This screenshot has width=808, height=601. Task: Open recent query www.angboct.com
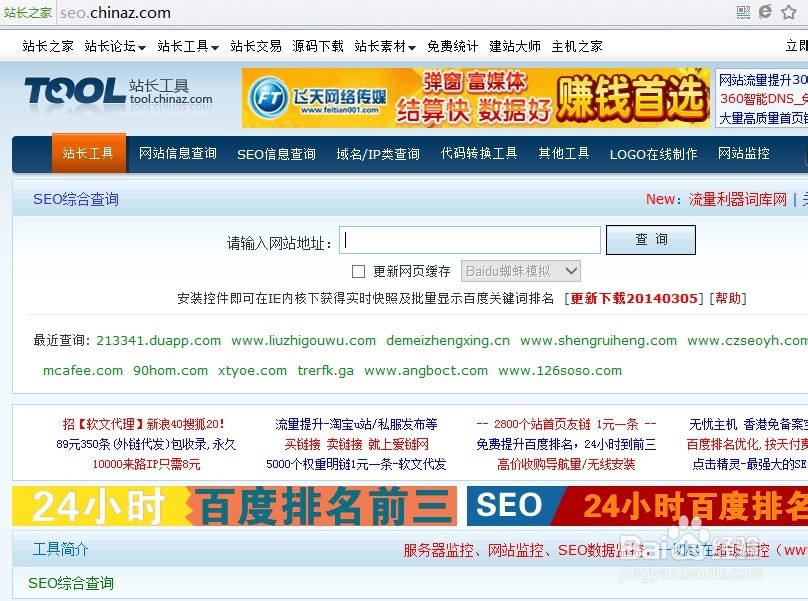pos(426,371)
